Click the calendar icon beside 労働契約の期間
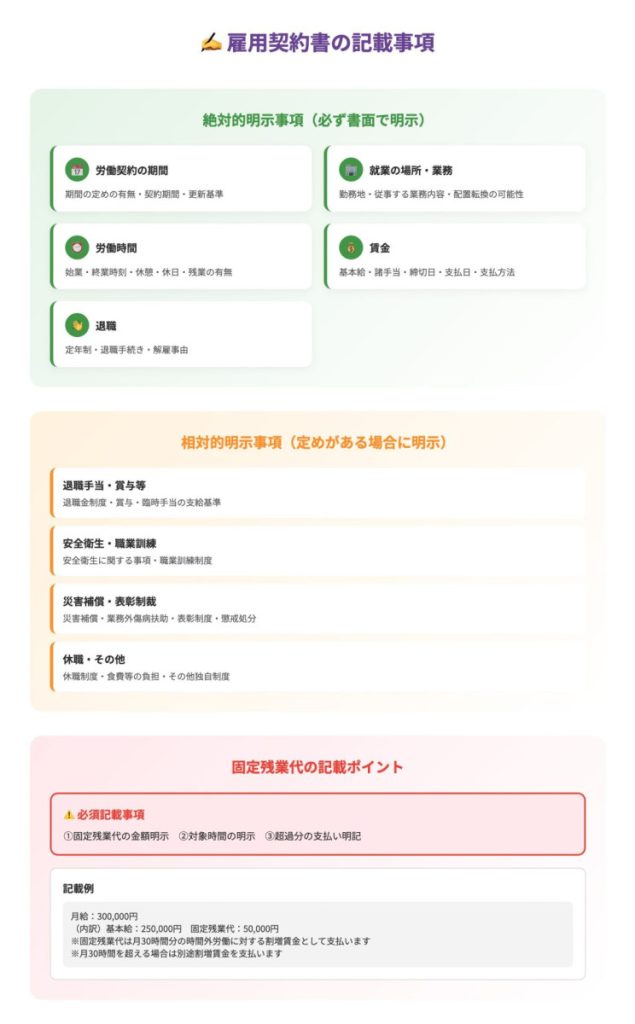Viewport: 635px width, 1024px height. pyautogui.click(x=76, y=170)
